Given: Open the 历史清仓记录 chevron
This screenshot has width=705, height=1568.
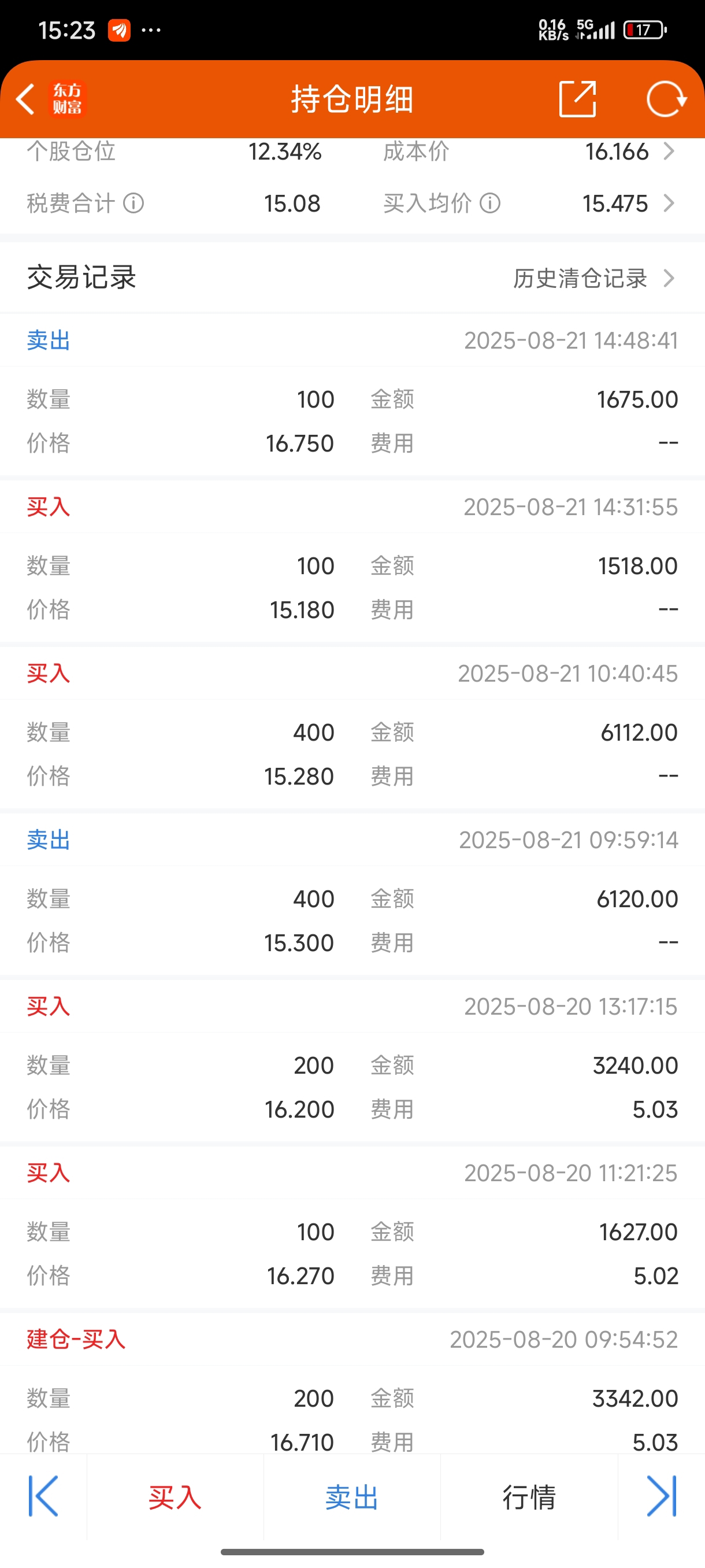Looking at the screenshot, I should click(x=669, y=278).
